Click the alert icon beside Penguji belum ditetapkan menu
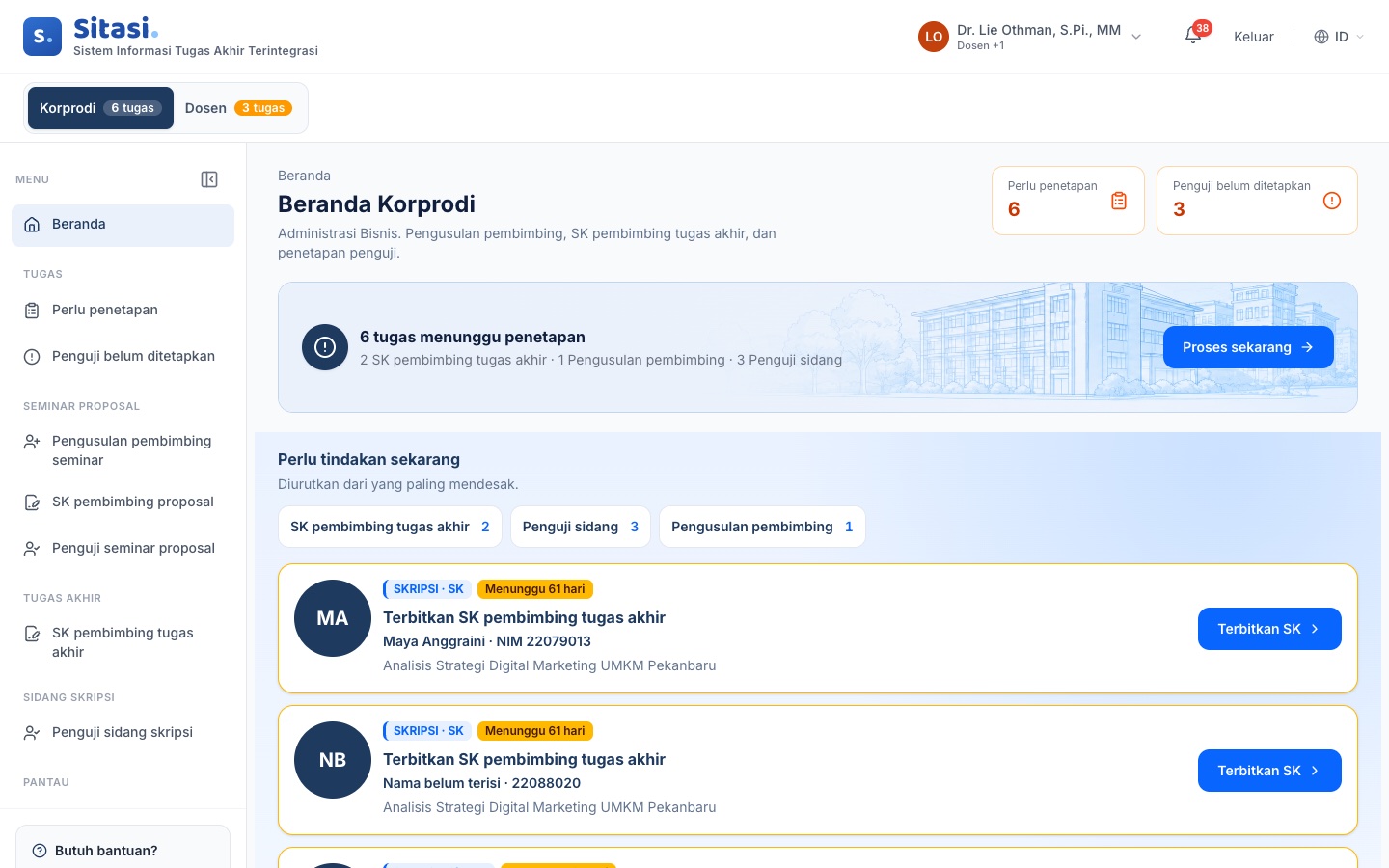Image resolution: width=1389 pixels, height=868 pixels. (x=32, y=357)
